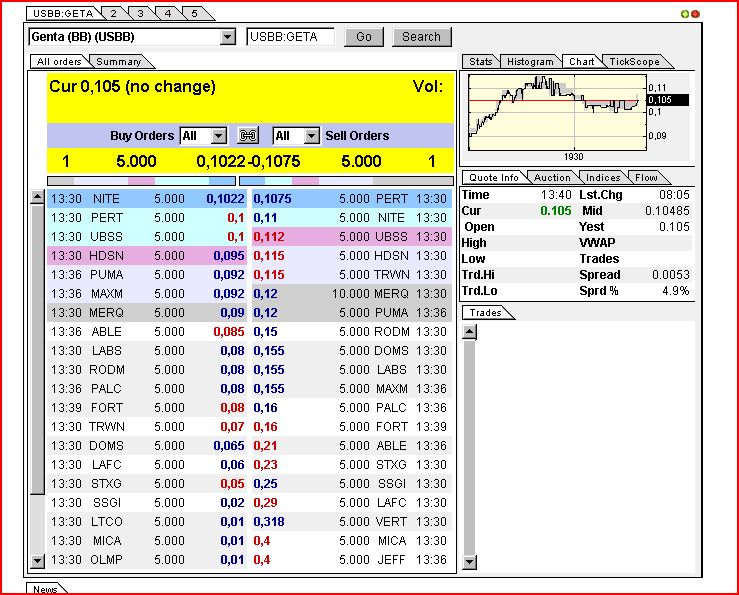The width and height of the screenshot is (739, 595).
Task: Click the red circle icon at top right
Action: click(695, 14)
